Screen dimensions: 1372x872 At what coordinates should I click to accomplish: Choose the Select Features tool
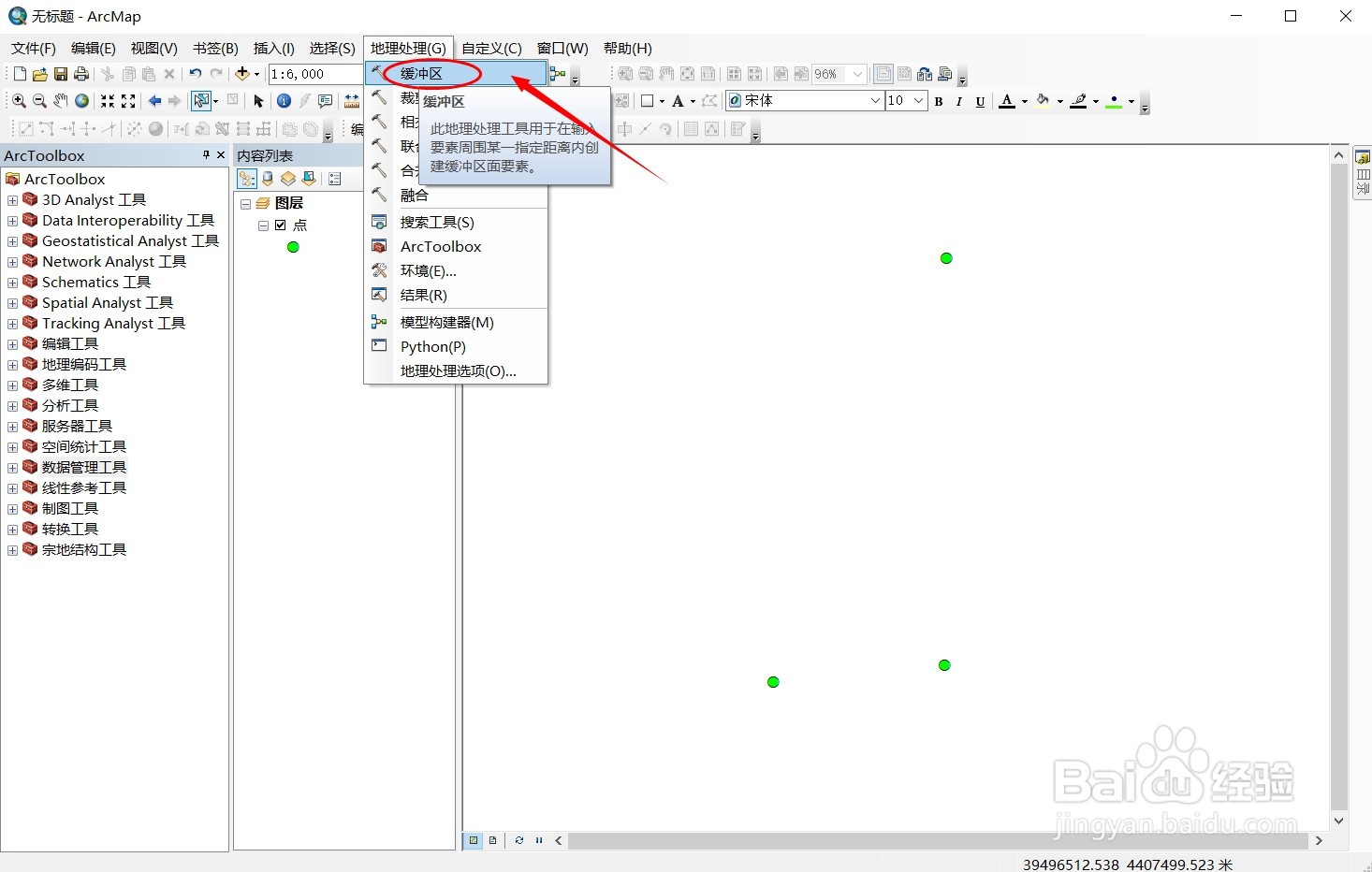(200, 101)
